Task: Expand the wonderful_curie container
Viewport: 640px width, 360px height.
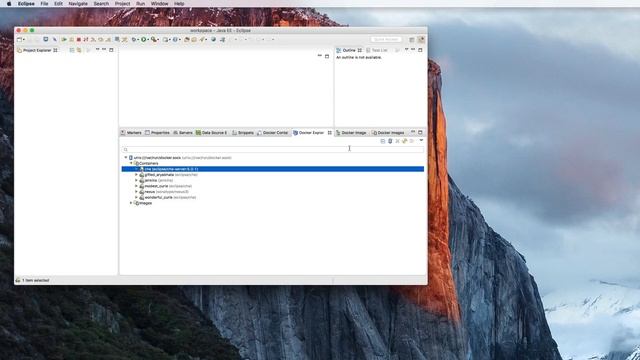Action: coord(136,197)
